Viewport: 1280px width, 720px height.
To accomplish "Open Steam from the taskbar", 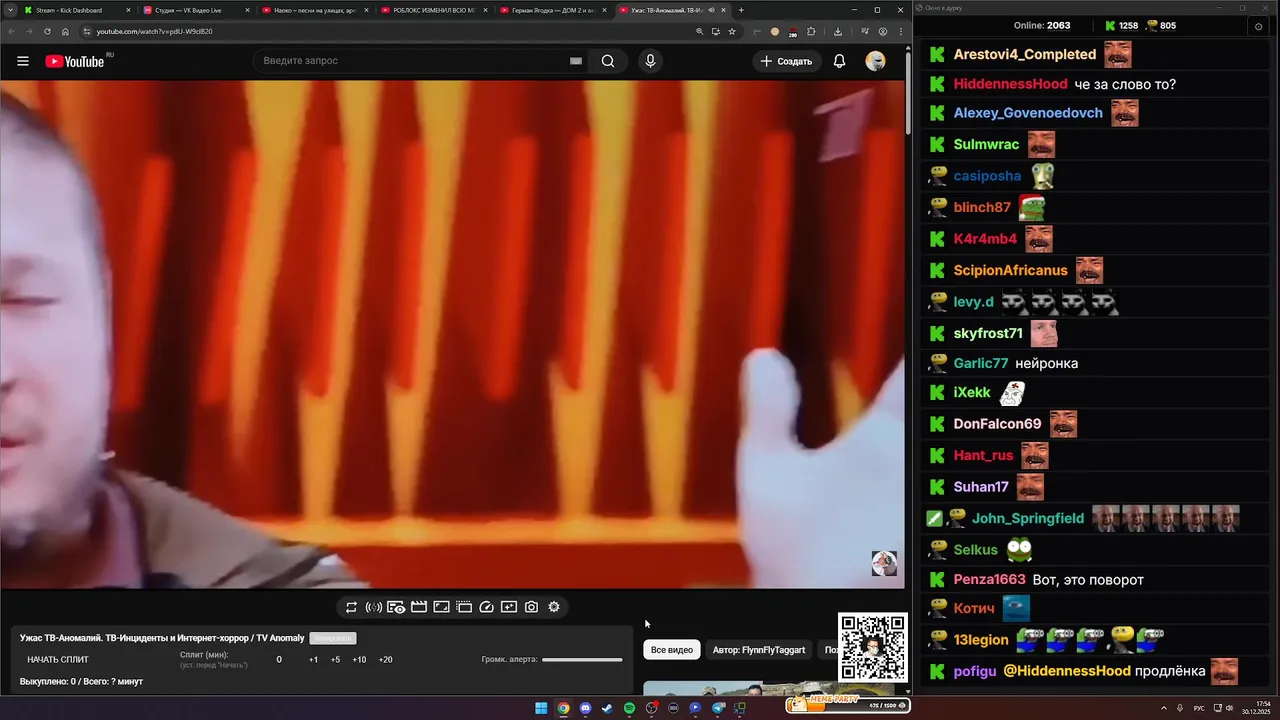I will pos(607,708).
